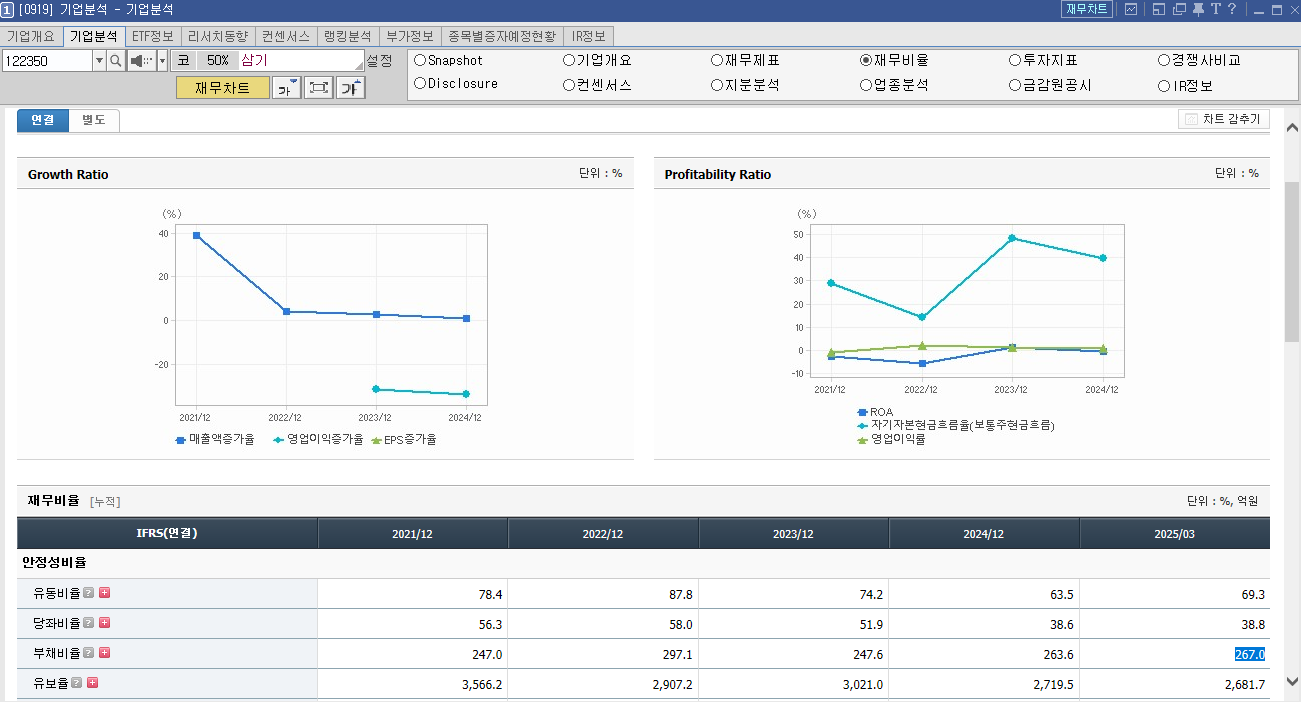The width and height of the screenshot is (1301, 702).
Task: Click the screen layout icon in title bar
Action: pyautogui.click(x=1158, y=9)
